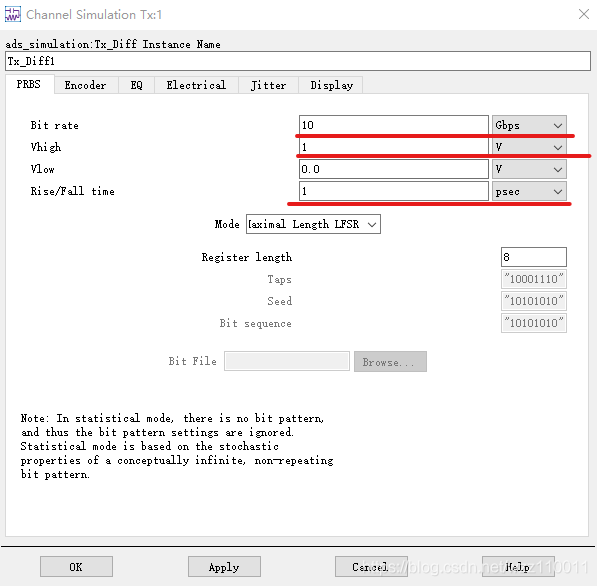
Task: Open the psec rise/fall time unit dropdown
Action: (x=529, y=191)
